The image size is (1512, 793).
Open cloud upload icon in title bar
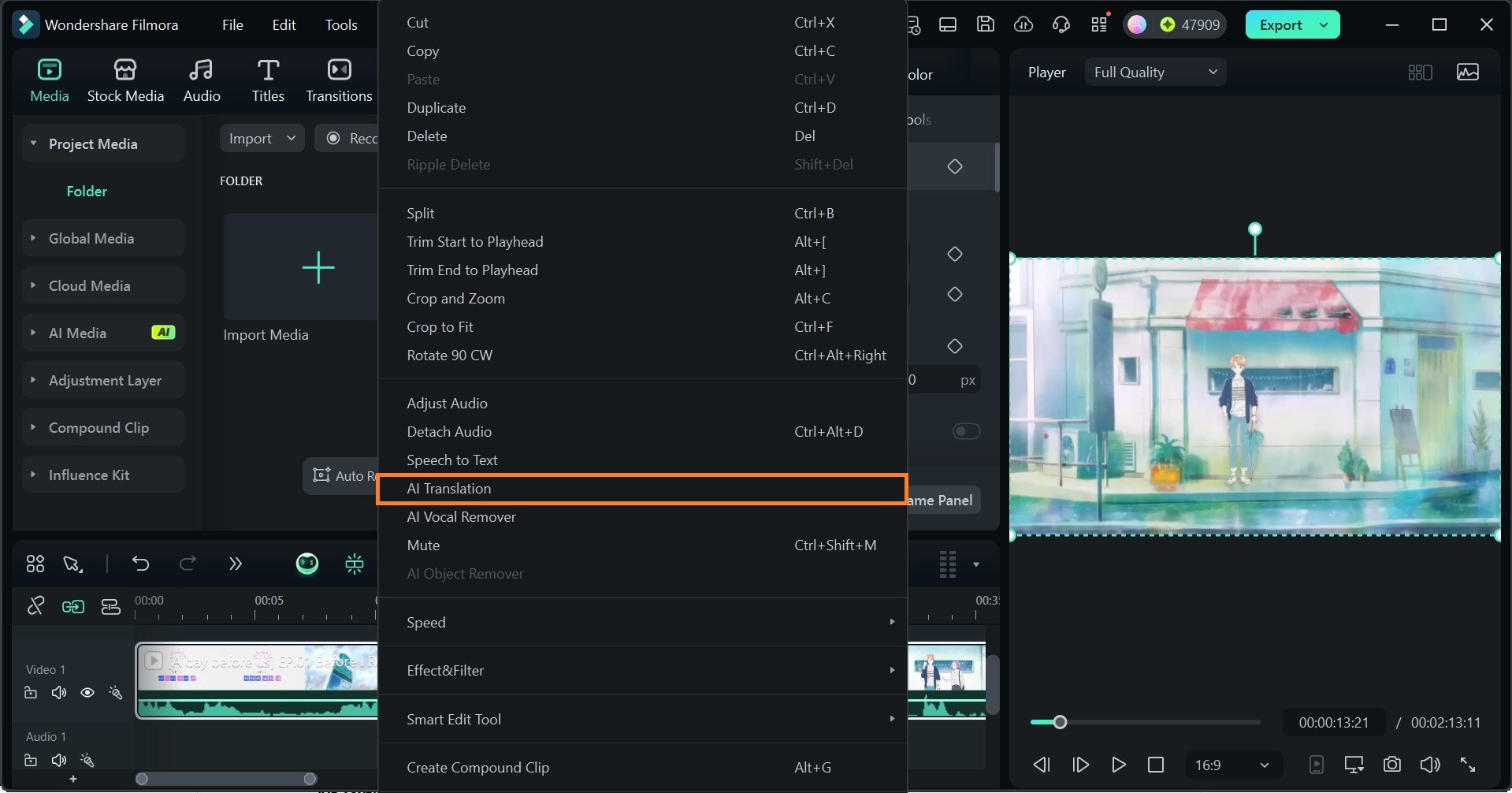(1023, 24)
